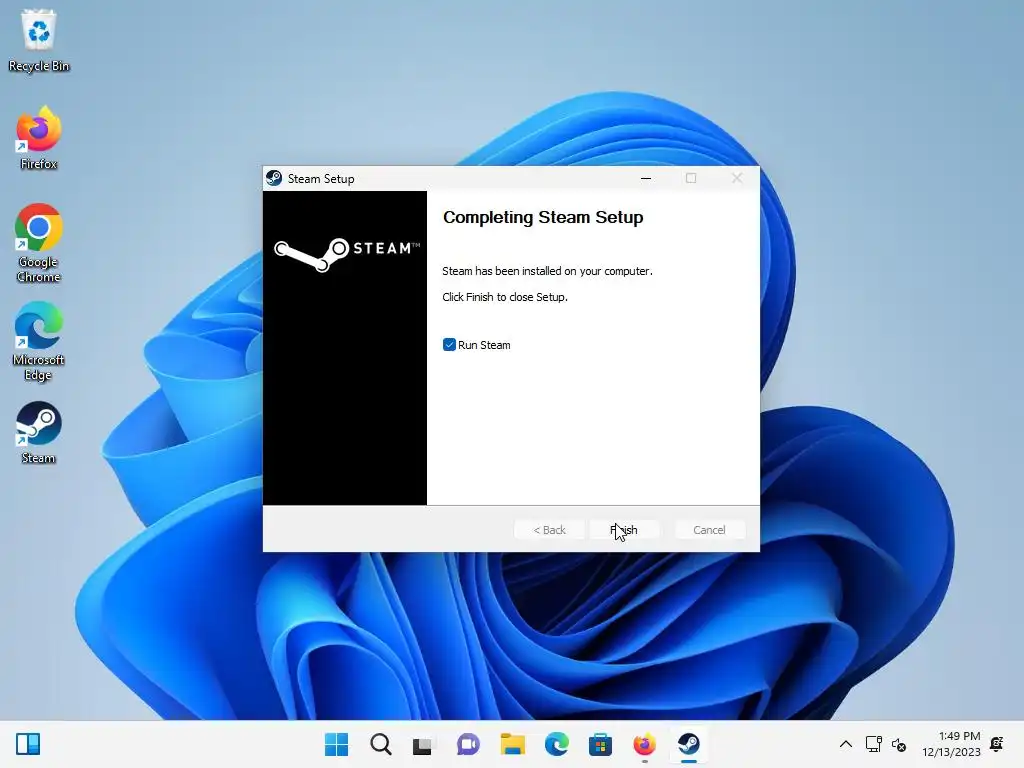Select the Firefox desktop shortcut

click(x=39, y=138)
